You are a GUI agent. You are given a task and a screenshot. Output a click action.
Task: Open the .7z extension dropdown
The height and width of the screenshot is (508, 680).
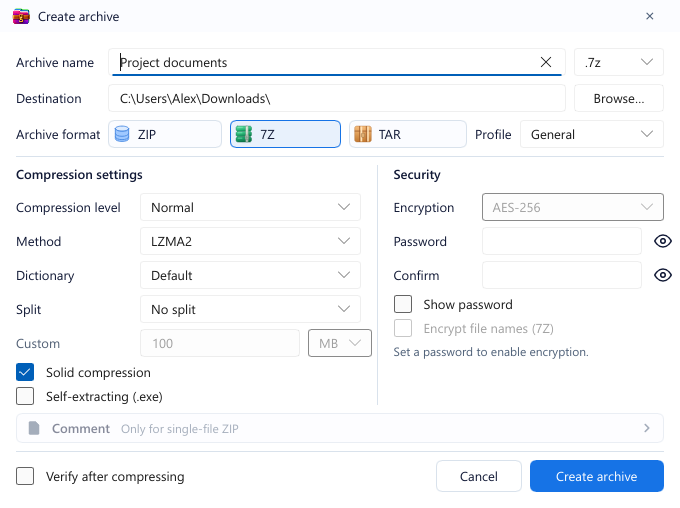tap(619, 62)
